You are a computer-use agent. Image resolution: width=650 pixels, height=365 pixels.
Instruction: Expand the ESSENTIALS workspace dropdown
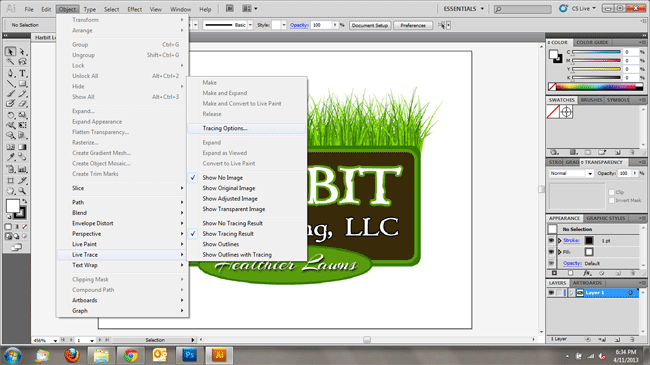(x=463, y=9)
